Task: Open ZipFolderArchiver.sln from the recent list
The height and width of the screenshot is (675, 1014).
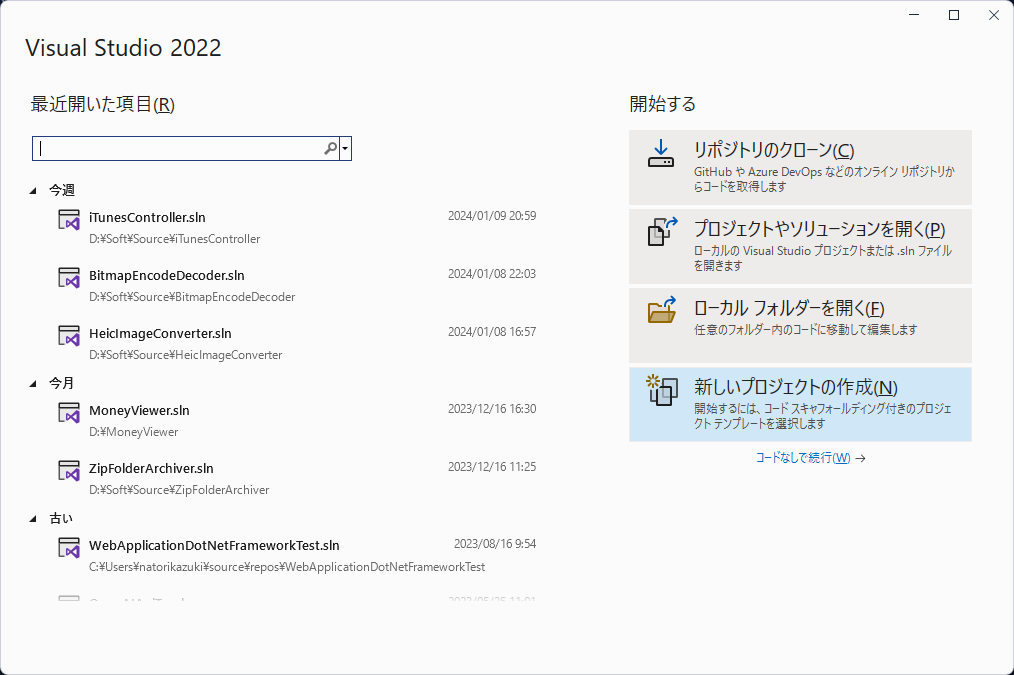Action: [x=151, y=468]
